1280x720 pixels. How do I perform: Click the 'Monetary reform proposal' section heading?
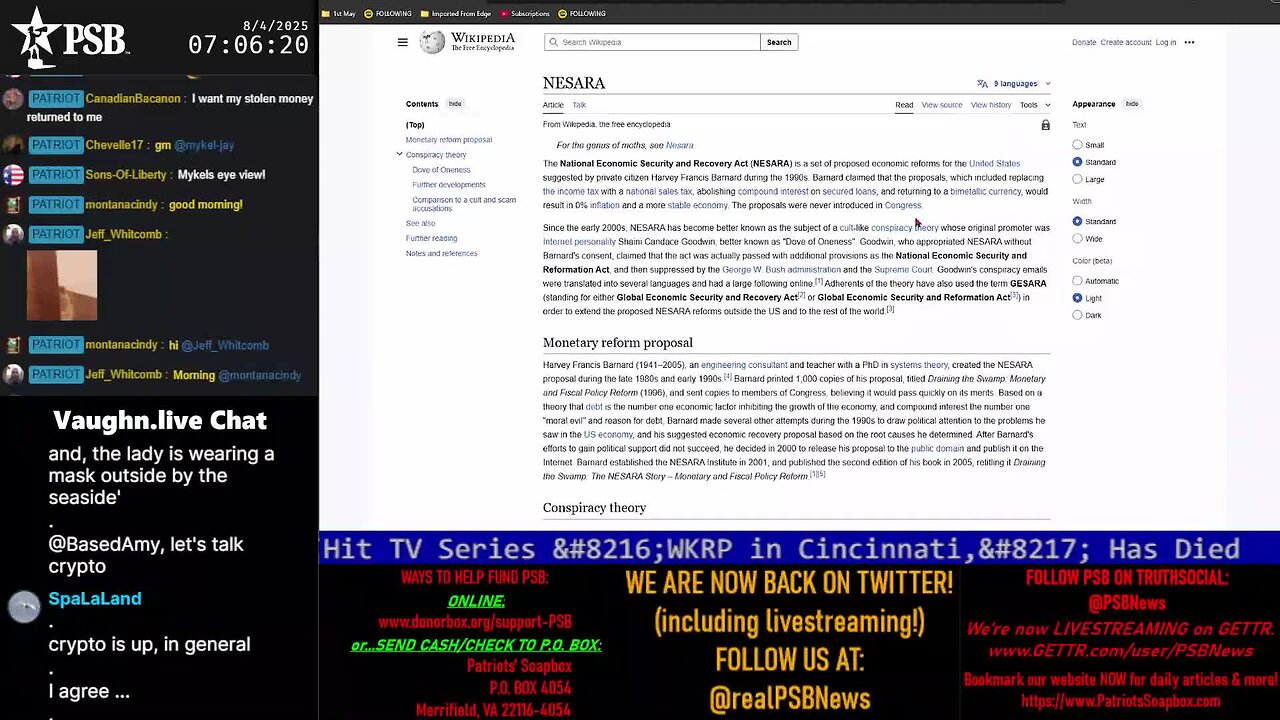[x=617, y=343]
